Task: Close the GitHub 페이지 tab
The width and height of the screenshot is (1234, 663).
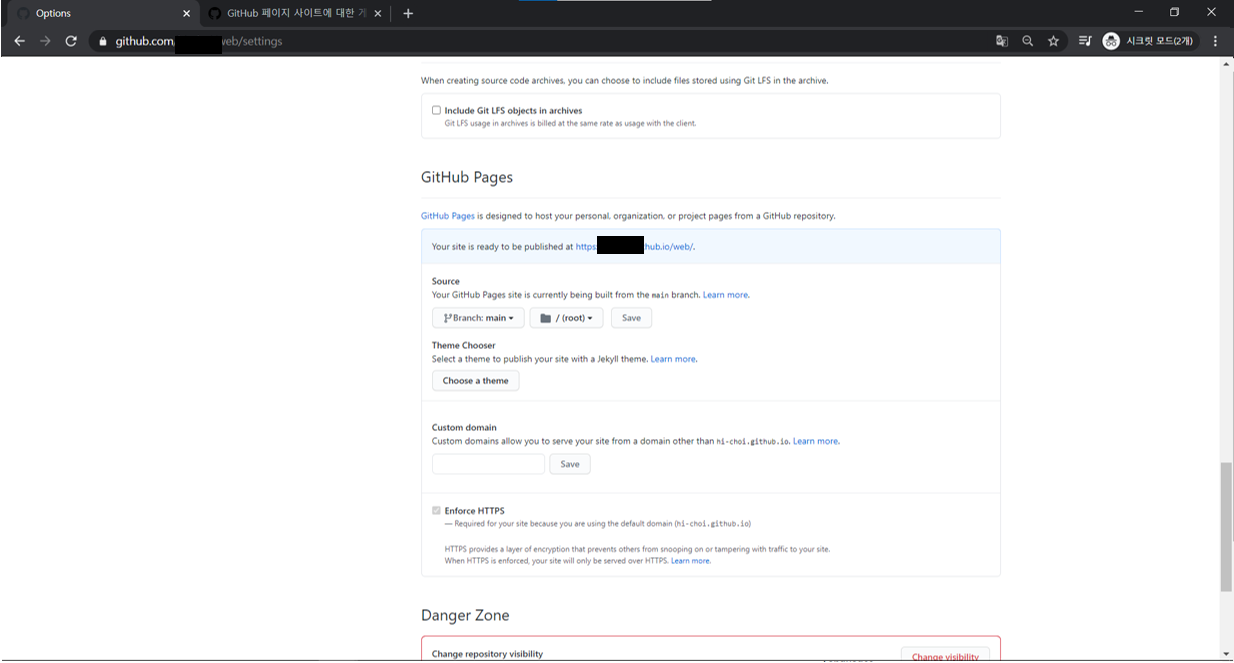Action: point(377,13)
